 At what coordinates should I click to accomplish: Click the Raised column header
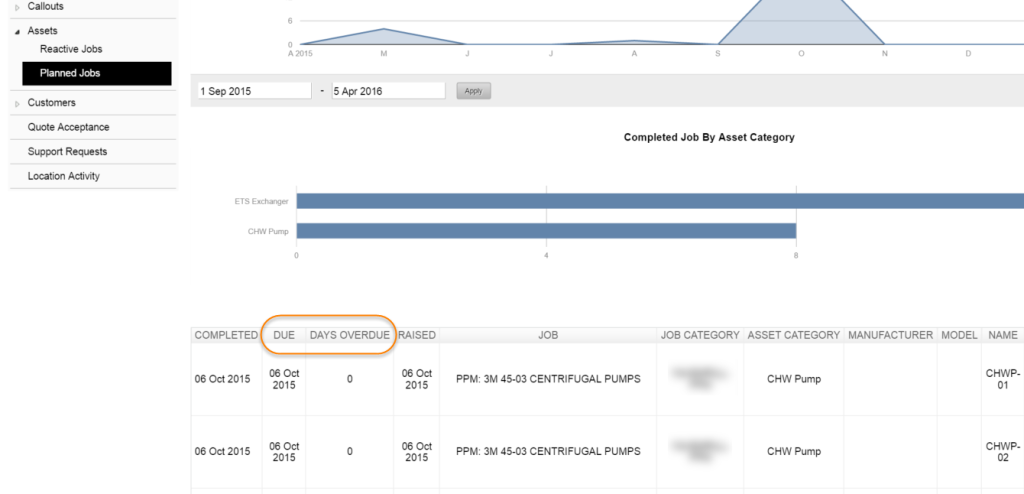tap(417, 335)
